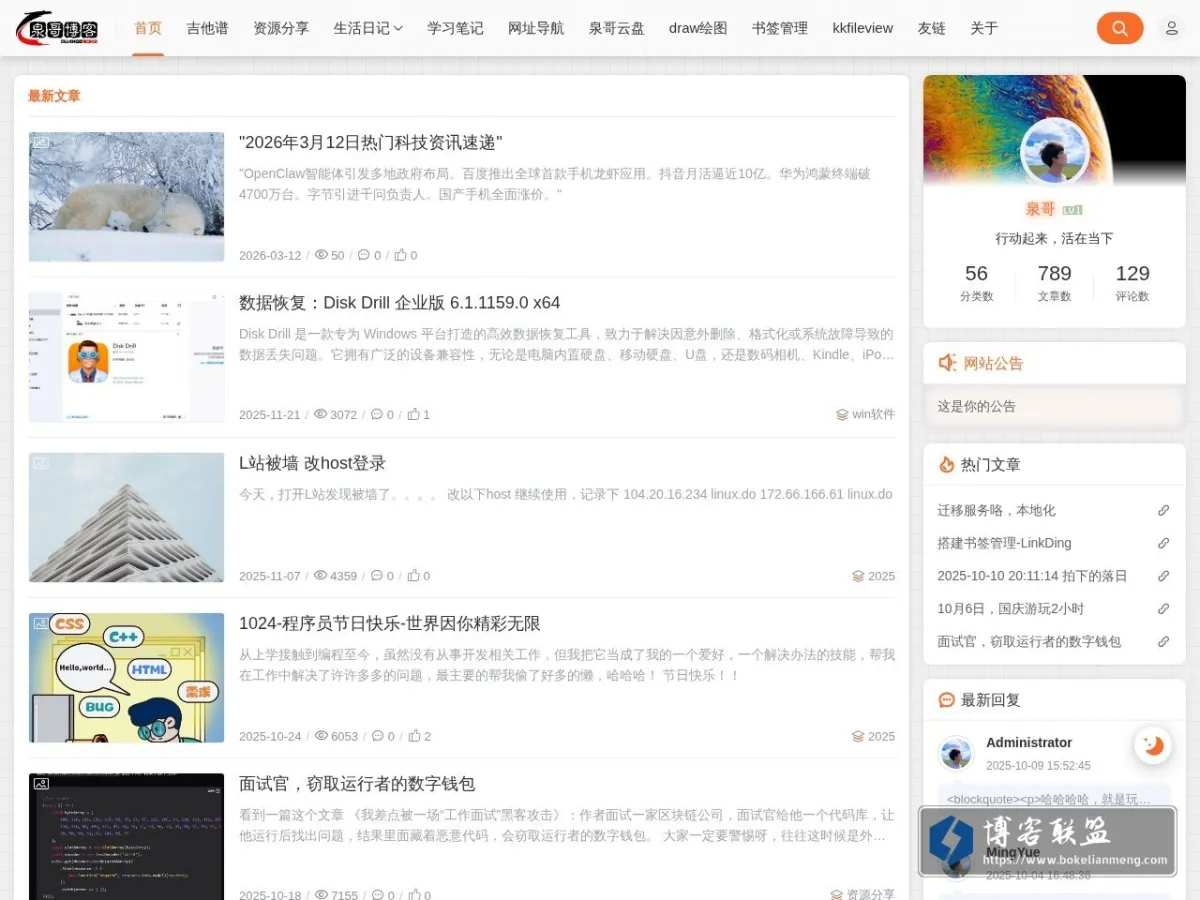The height and width of the screenshot is (900, 1200).
Task: Open the 资源分享 menu item
Action: coord(281,28)
